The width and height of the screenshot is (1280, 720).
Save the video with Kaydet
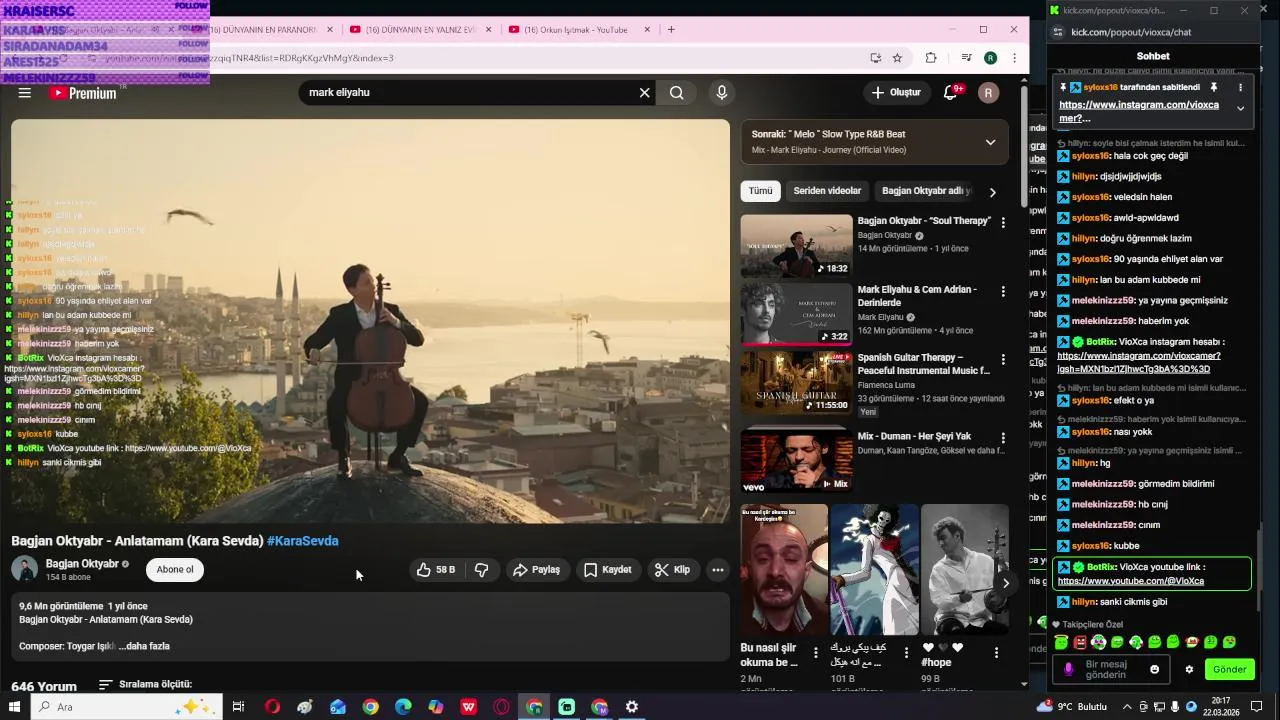(x=608, y=570)
